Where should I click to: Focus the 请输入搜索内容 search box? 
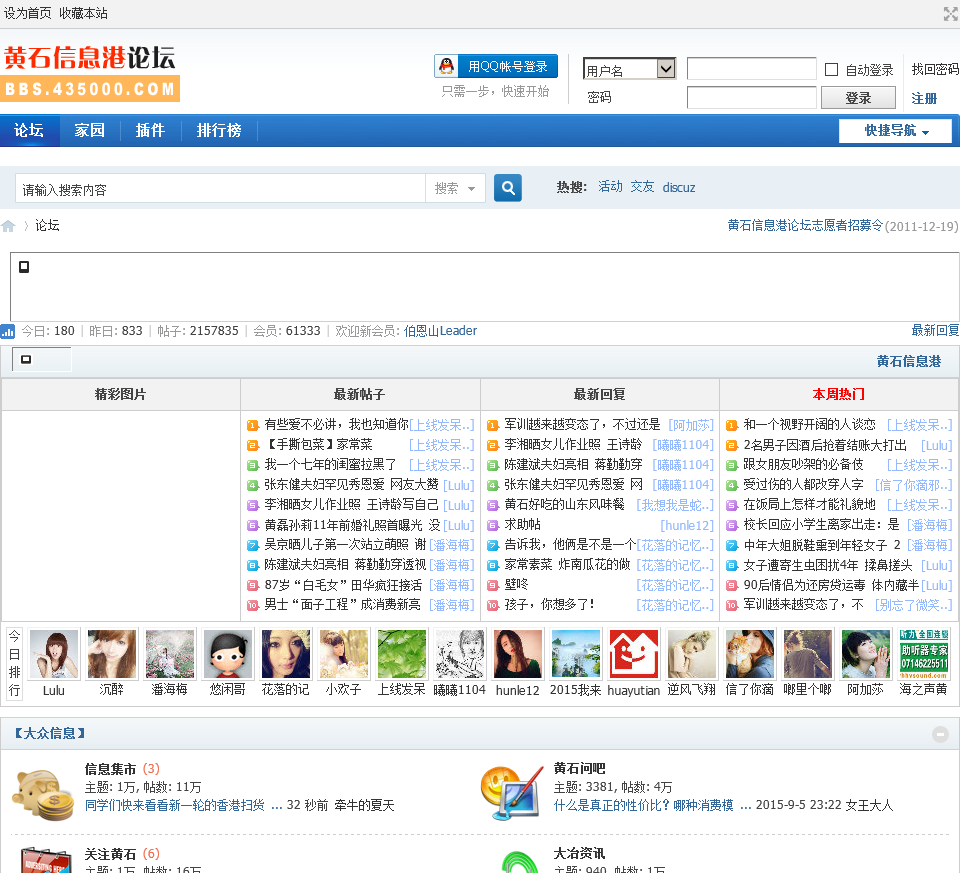point(220,189)
